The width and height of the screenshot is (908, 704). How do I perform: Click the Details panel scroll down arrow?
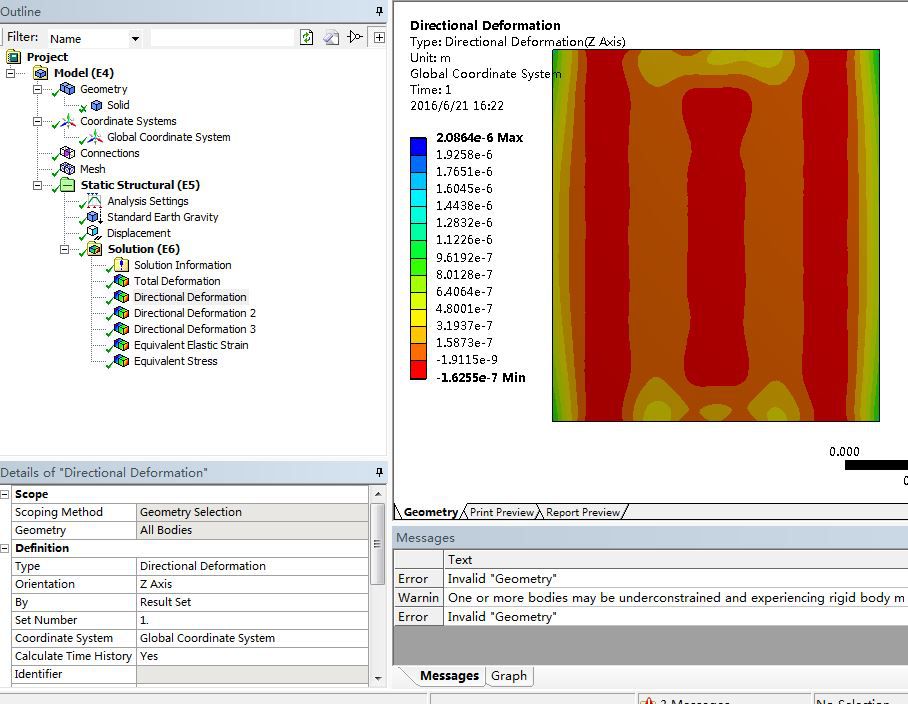378,678
